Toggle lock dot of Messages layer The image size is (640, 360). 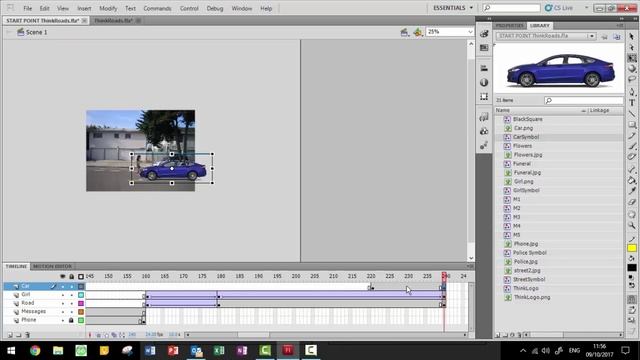[71, 312]
